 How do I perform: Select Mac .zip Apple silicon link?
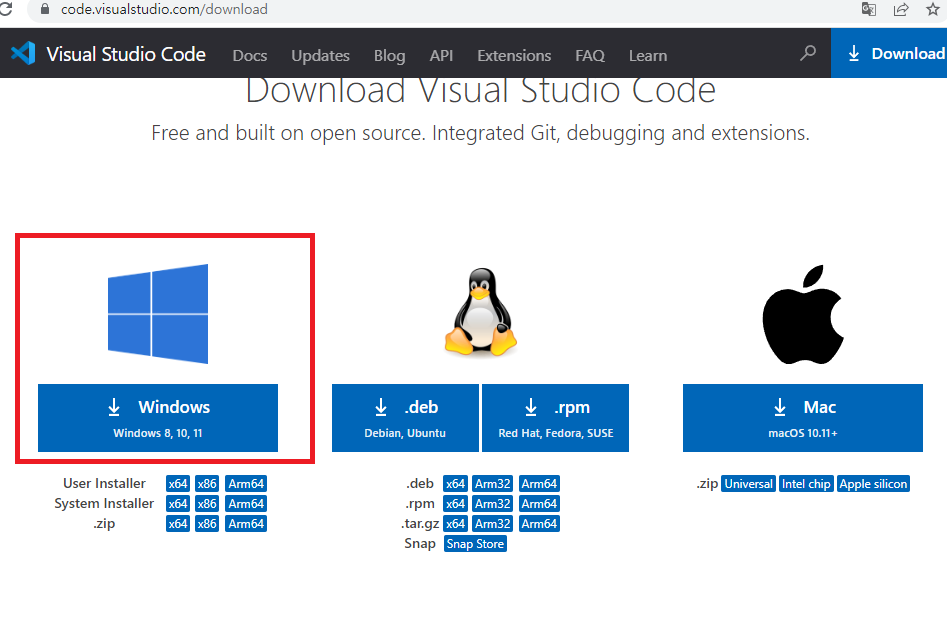pos(873,484)
